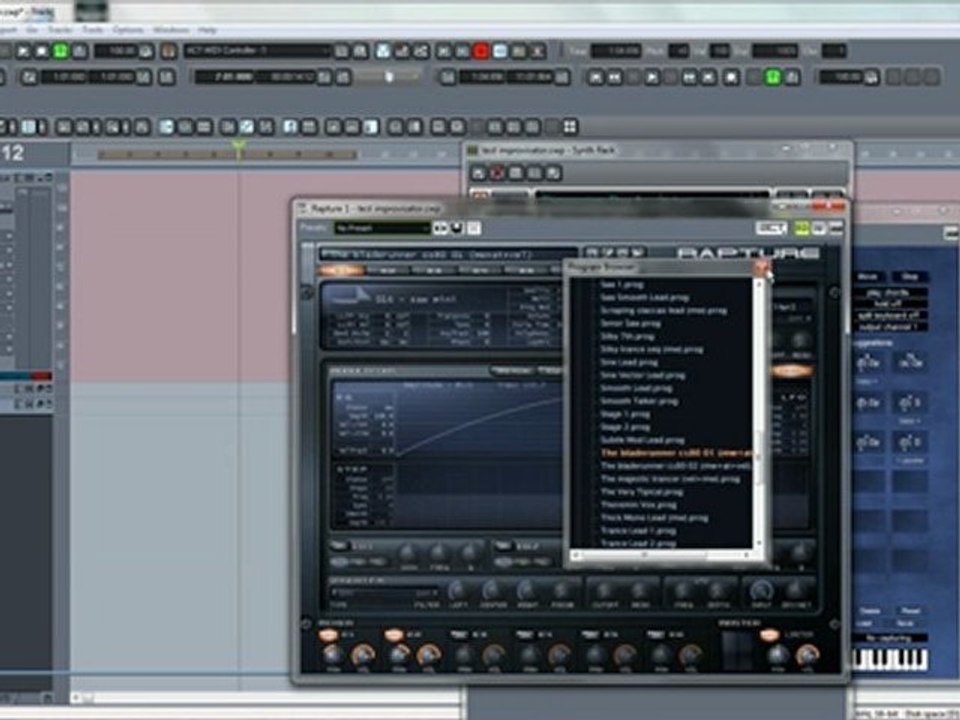
Task: Select Silky 7th.prog in Program Browser
Action: (x=627, y=336)
